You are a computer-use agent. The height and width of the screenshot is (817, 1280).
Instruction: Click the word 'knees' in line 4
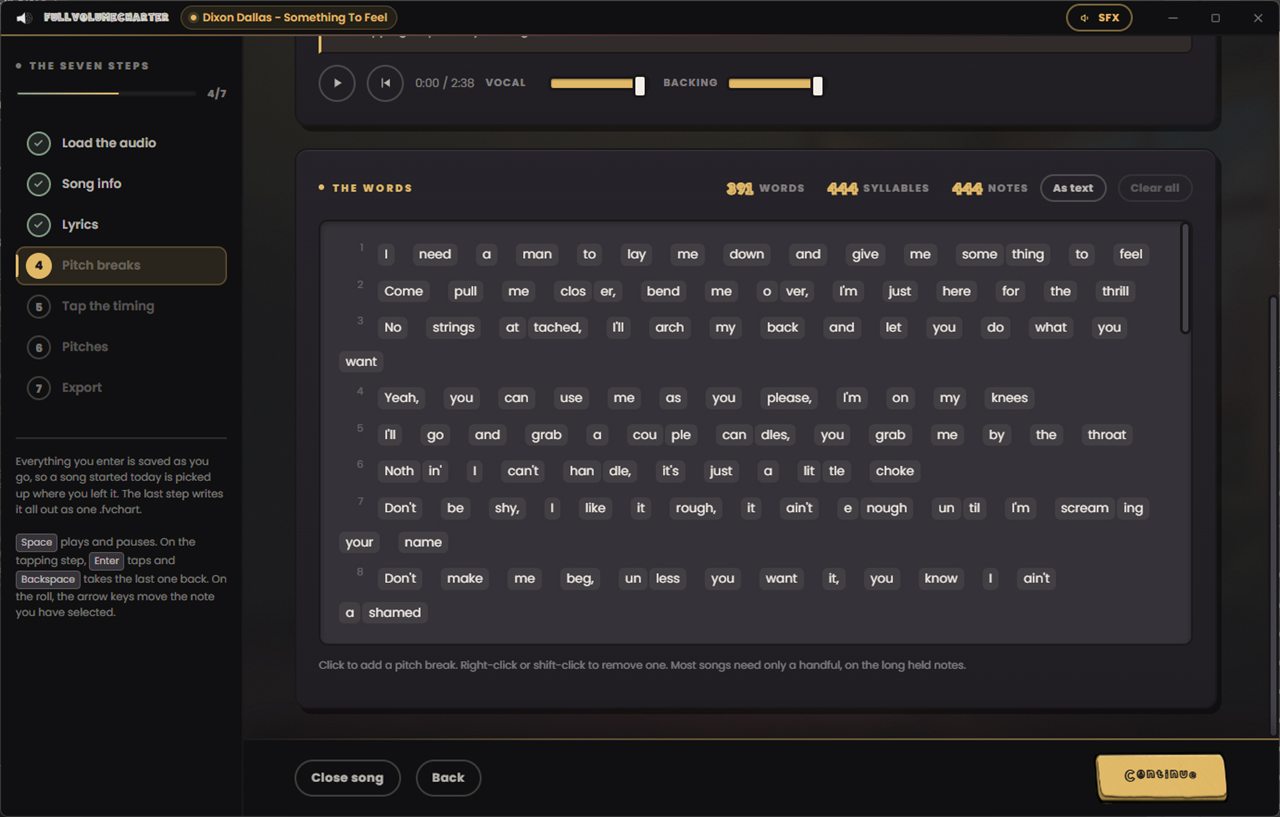pos(1009,398)
